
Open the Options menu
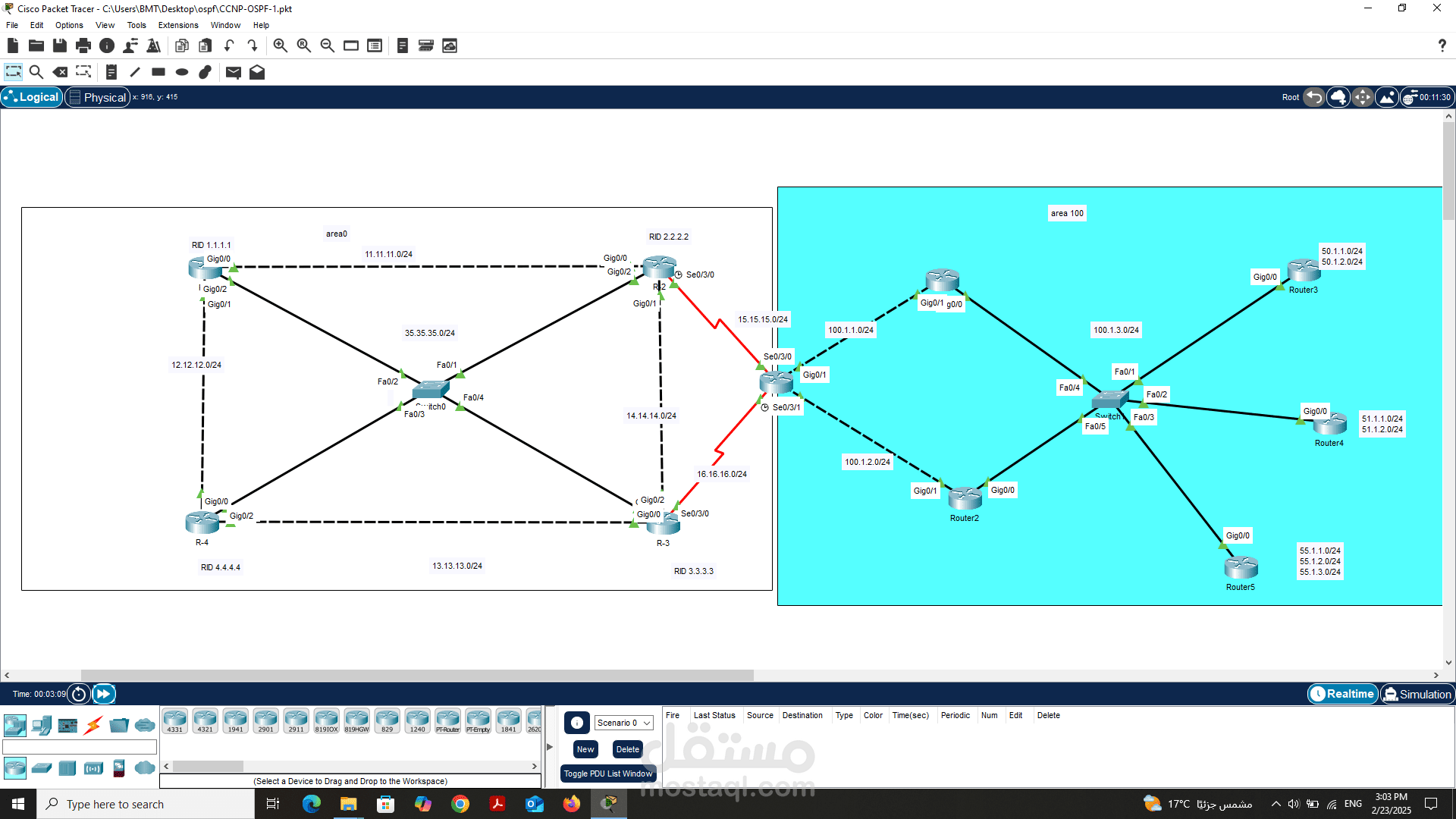point(69,25)
